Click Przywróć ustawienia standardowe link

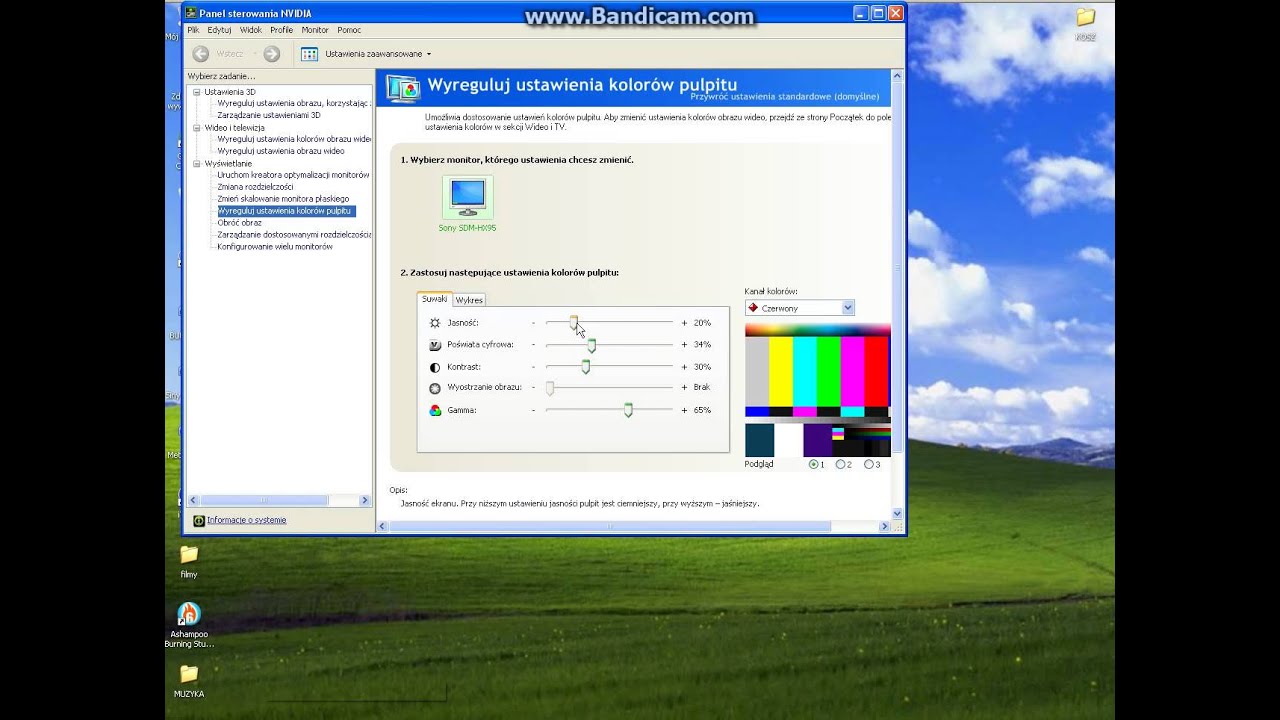[x=785, y=97]
